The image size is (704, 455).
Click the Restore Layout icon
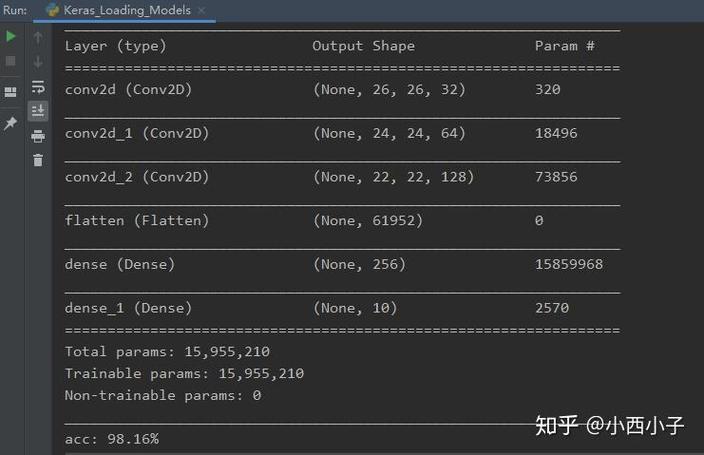11,92
